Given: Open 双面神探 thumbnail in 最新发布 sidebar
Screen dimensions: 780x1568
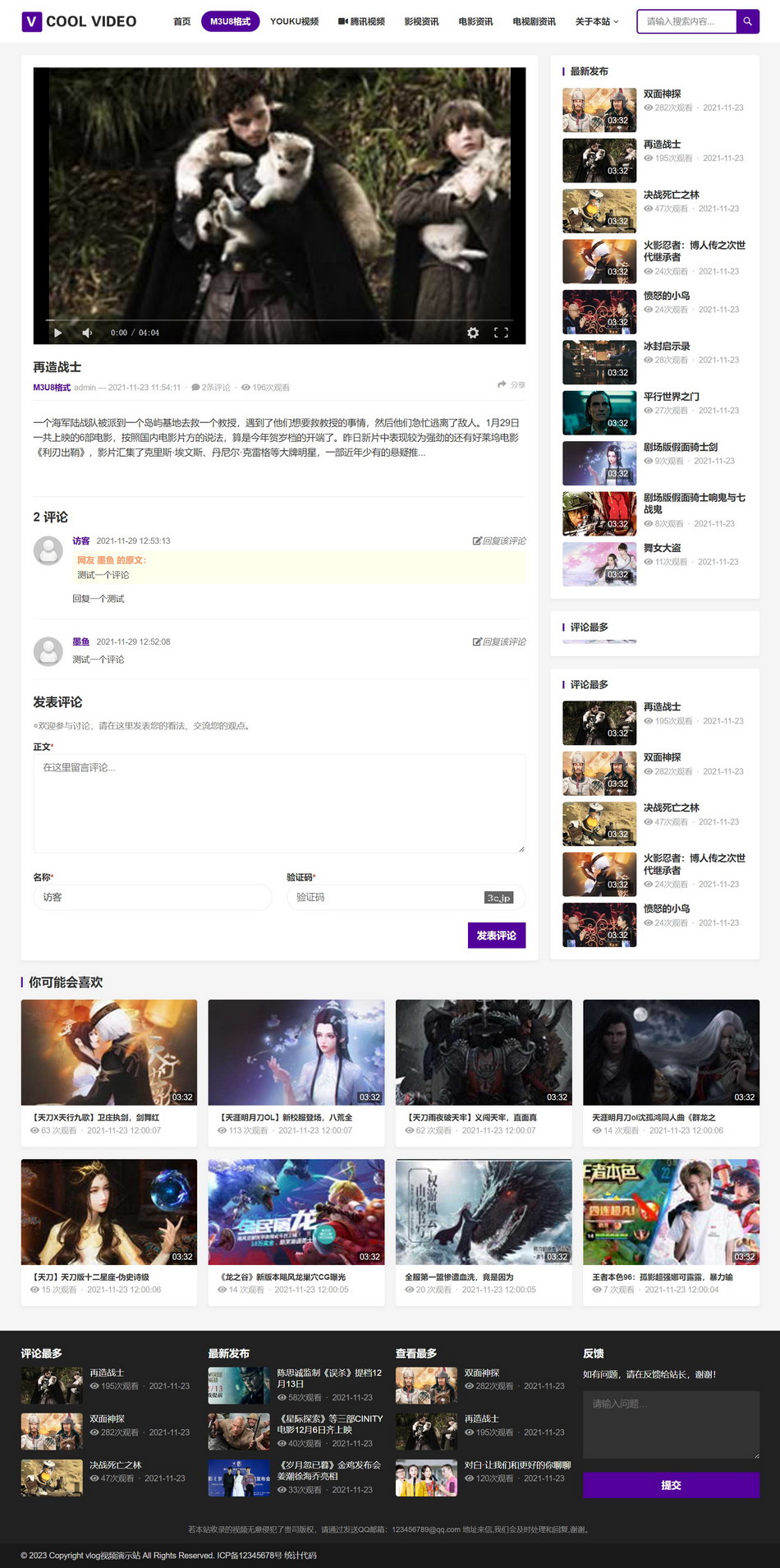Looking at the screenshot, I should point(599,110).
